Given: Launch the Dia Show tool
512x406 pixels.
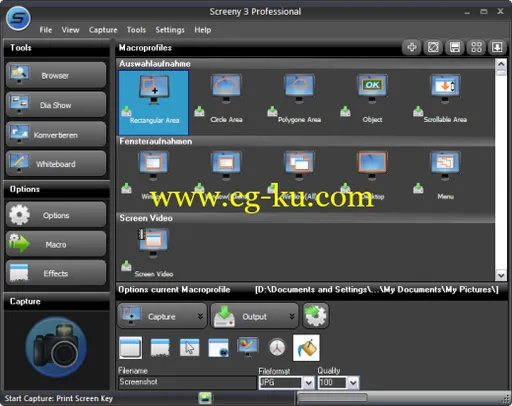Looking at the screenshot, I should point(56,105).
